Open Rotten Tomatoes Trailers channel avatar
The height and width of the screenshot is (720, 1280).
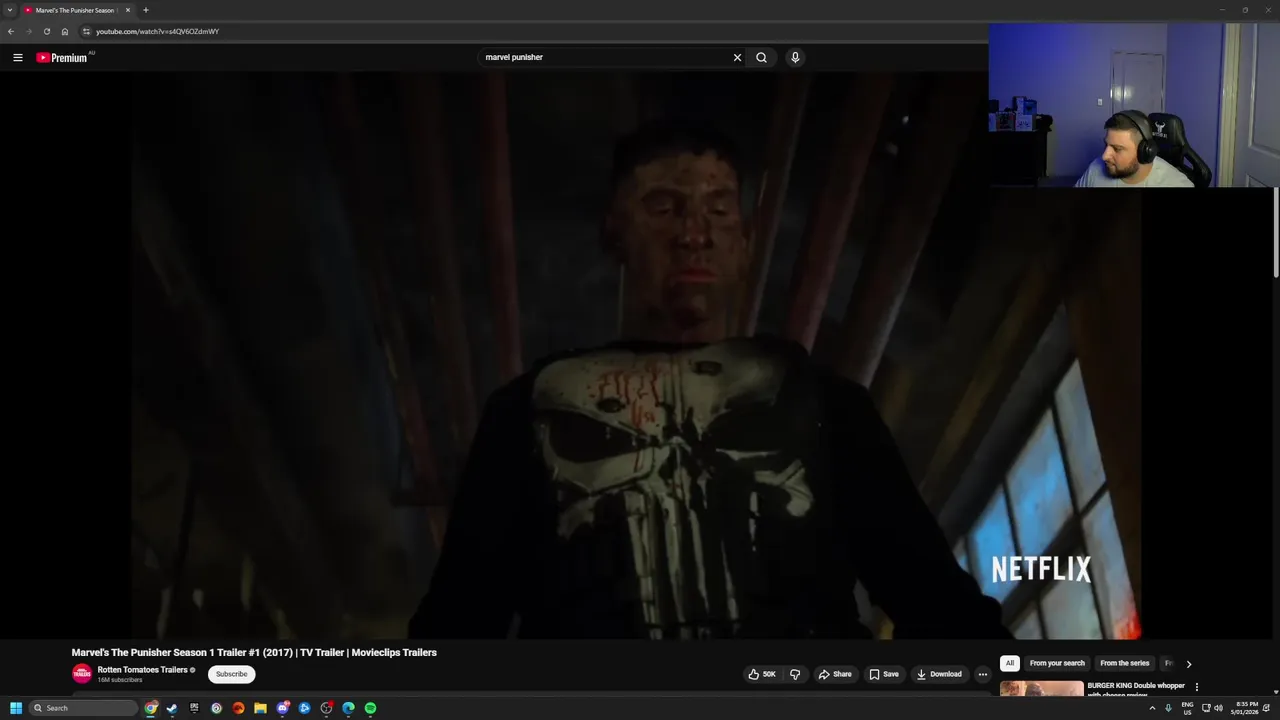tap(82, 674)
